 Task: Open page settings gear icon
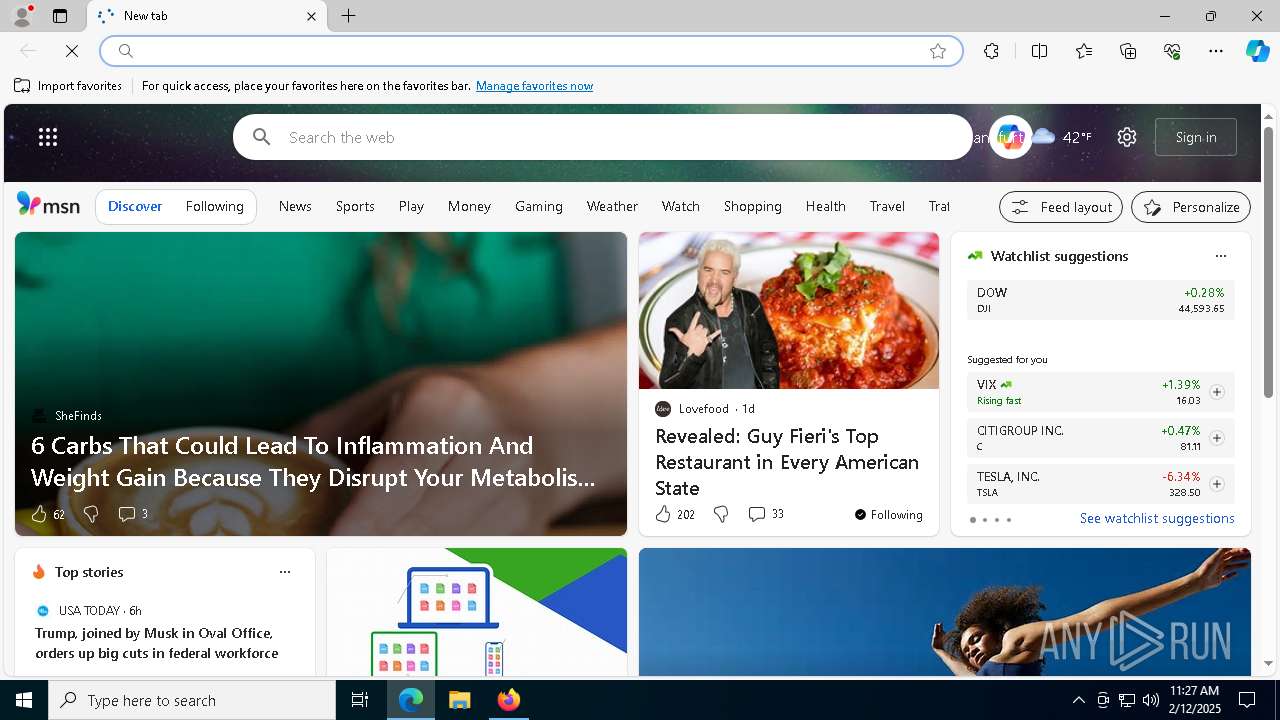click(1127, 137)
